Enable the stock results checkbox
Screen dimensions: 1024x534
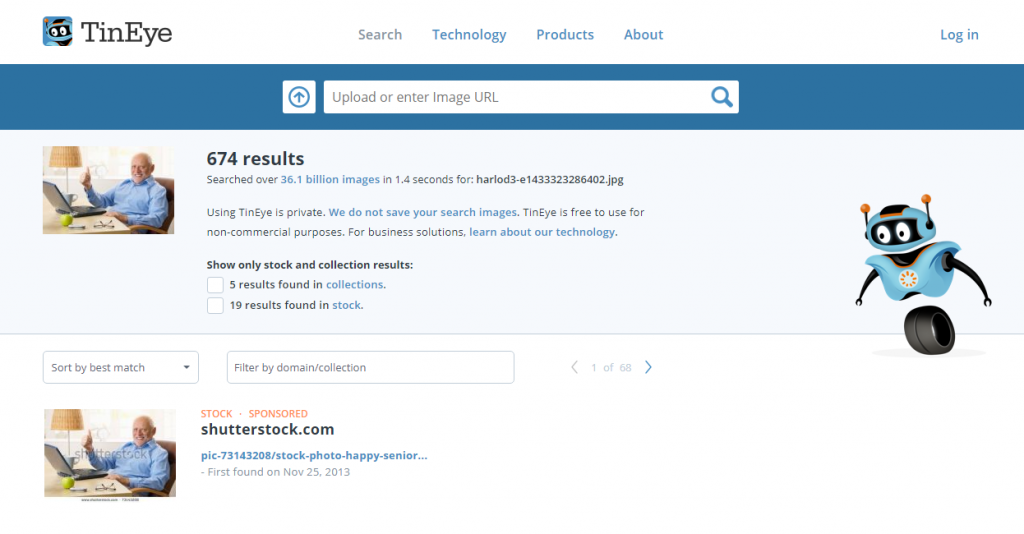216,306
